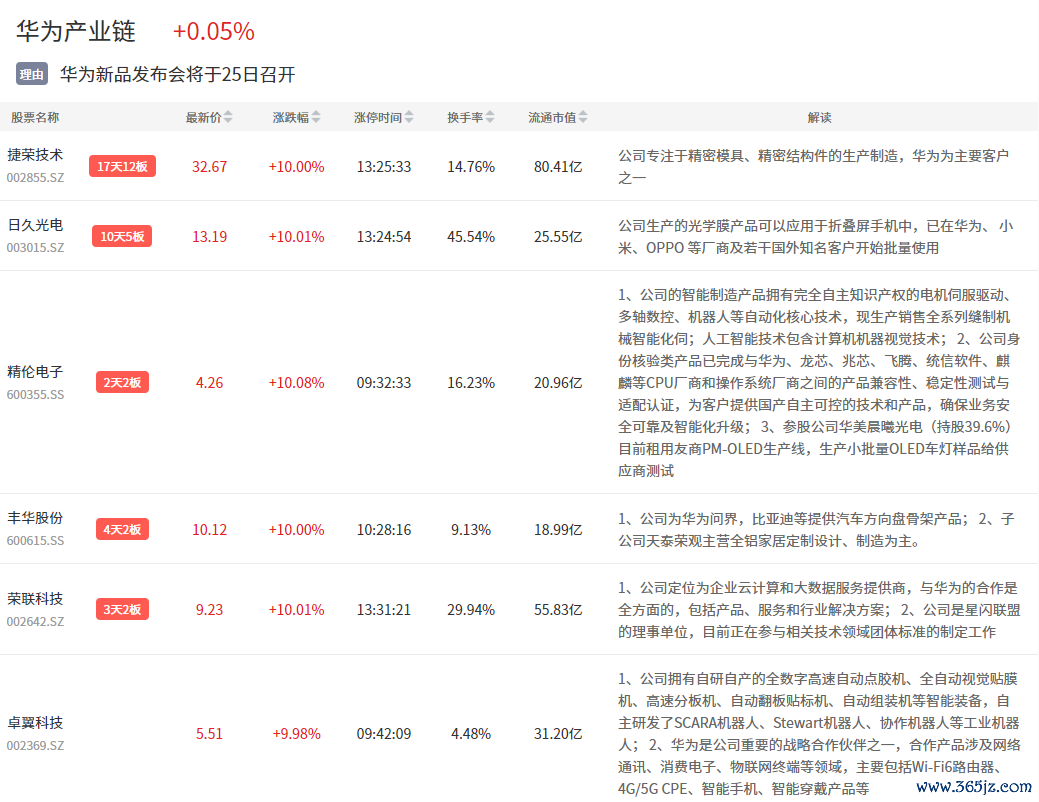The height and width of the screenshot is (802, 1039).
Task: Sort by 换手率 column arrows
Action: click(x=490, y=118)
